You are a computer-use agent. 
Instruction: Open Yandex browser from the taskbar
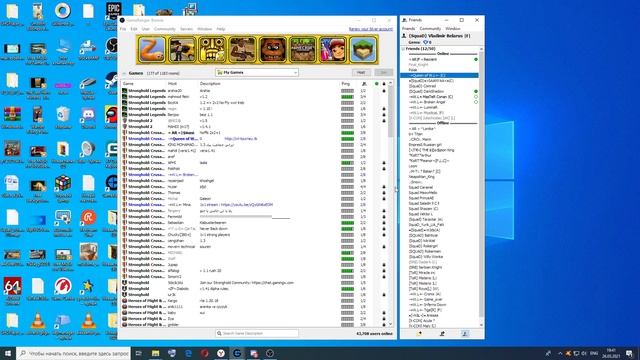(x=221, y=353)
